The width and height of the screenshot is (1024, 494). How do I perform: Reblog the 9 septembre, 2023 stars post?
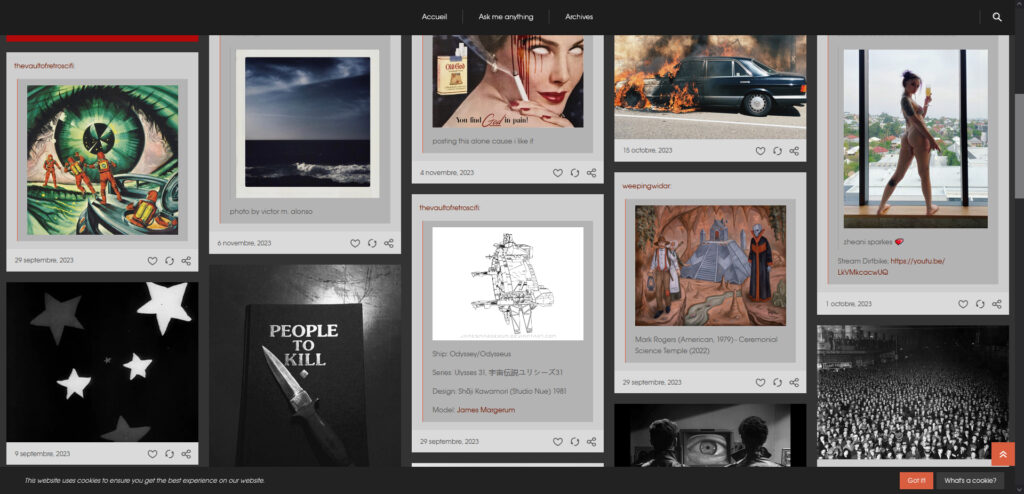[x=169, y=453]
